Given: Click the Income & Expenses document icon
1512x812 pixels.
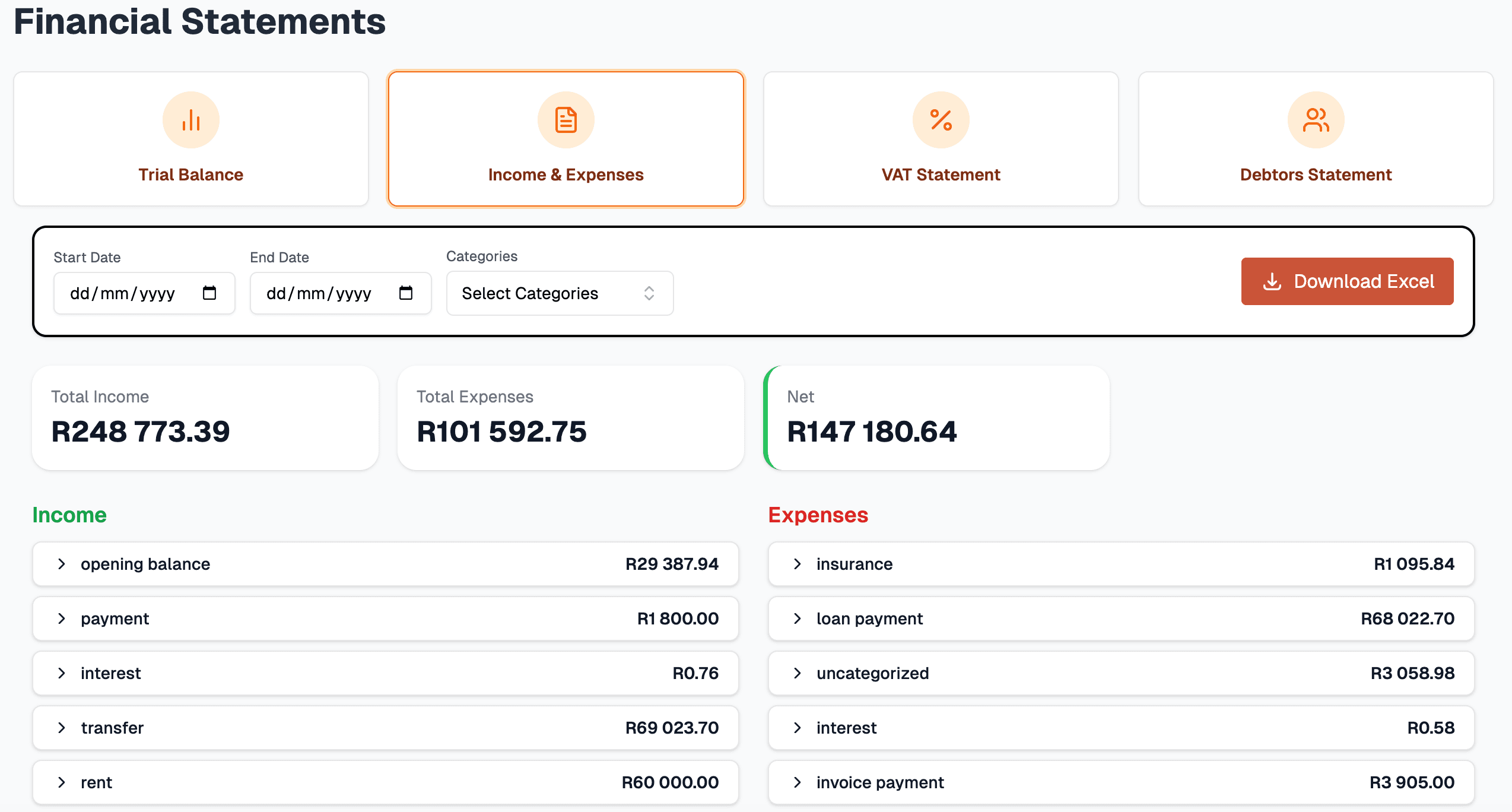Looking at the screenshot, I should click(x=566, y=120).
